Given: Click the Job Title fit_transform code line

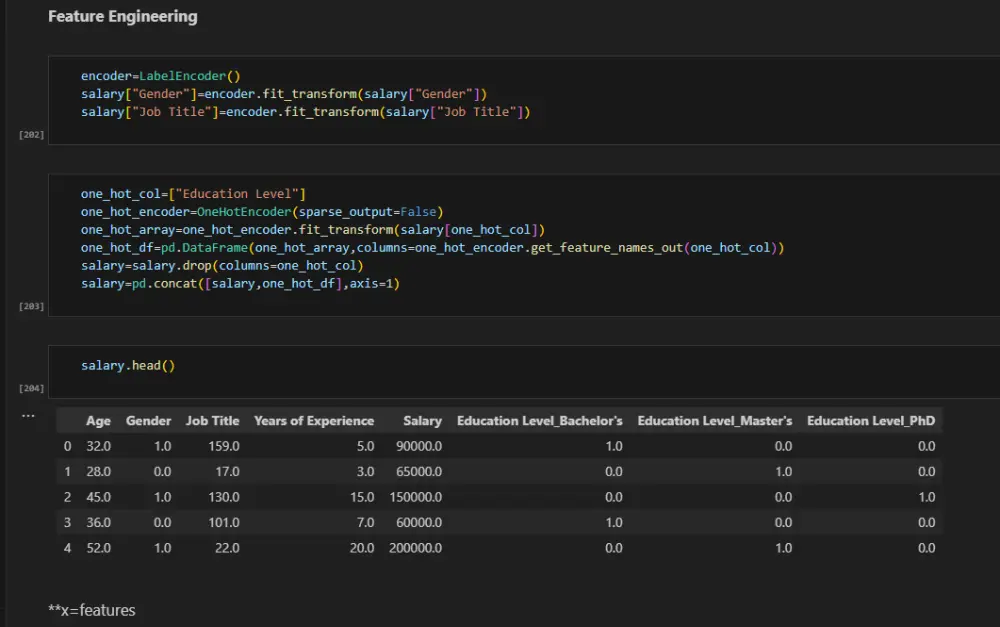Looking at the screenshot, I should point(305,112).
